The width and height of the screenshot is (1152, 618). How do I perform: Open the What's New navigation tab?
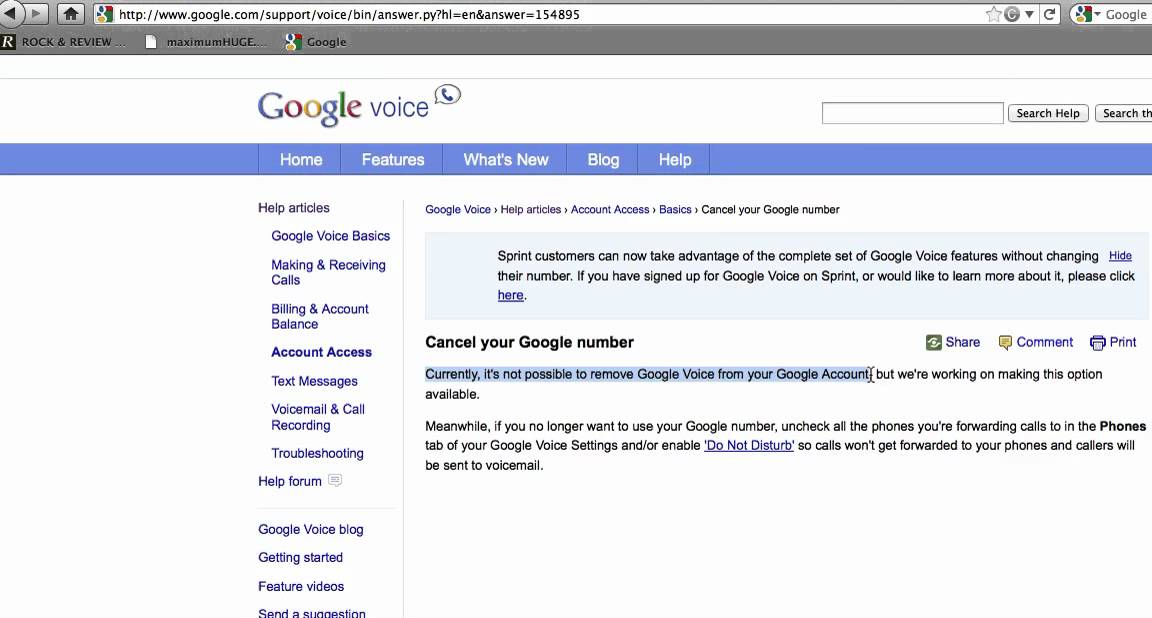[505, 159]
